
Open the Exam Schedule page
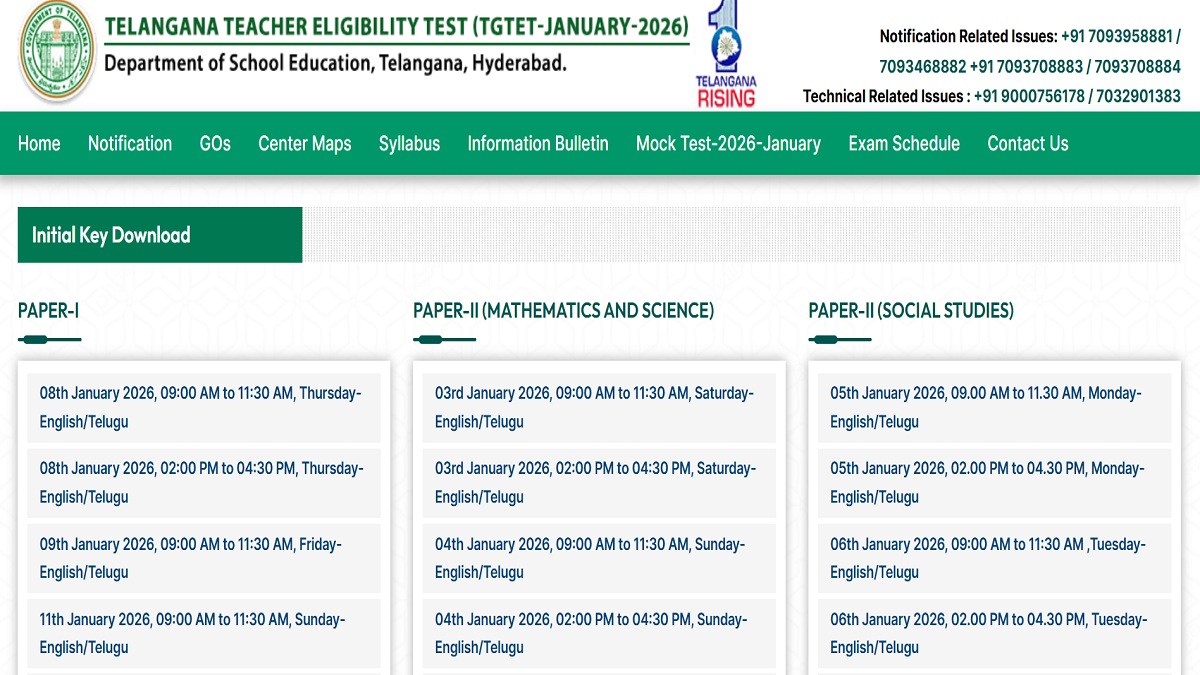pyautogui.click(x=903, y=143)
